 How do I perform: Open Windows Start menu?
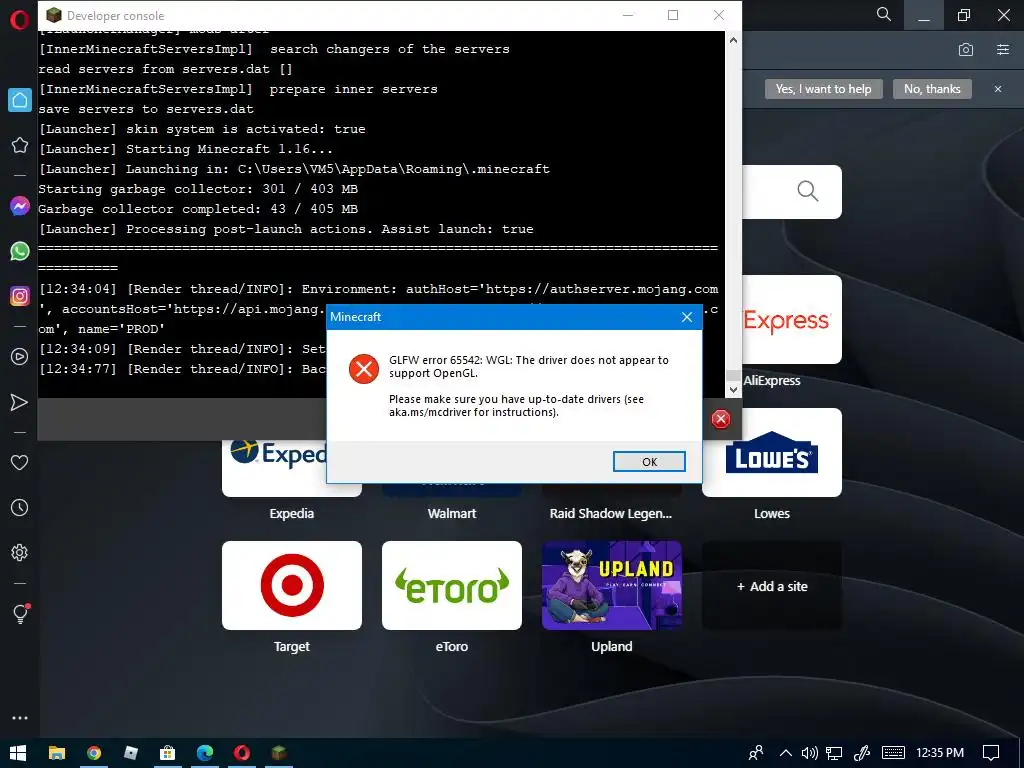click(x=18, y=753)
